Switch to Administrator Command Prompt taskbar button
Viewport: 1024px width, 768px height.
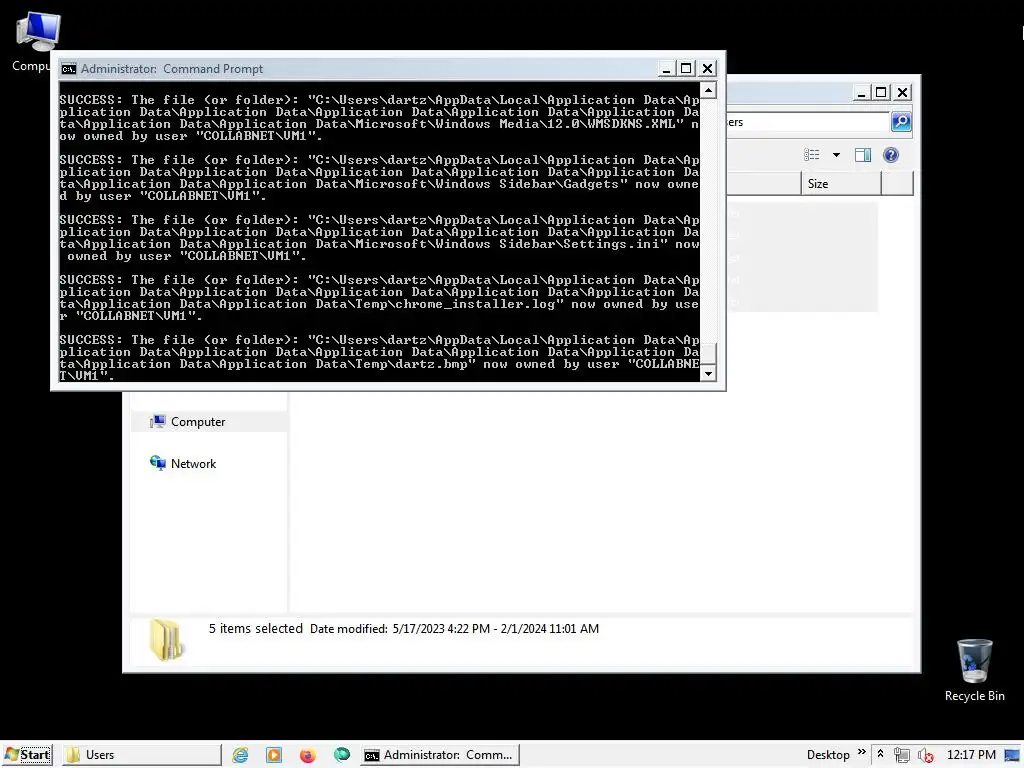440,754
